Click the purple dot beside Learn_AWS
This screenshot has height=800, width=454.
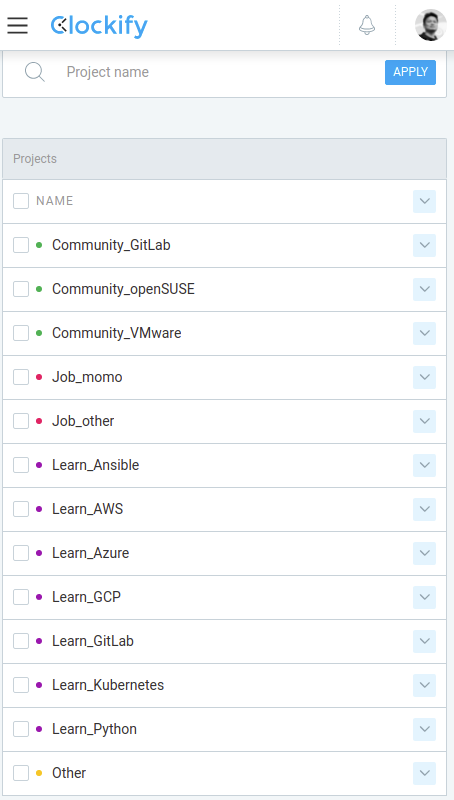tap(39, 509)
